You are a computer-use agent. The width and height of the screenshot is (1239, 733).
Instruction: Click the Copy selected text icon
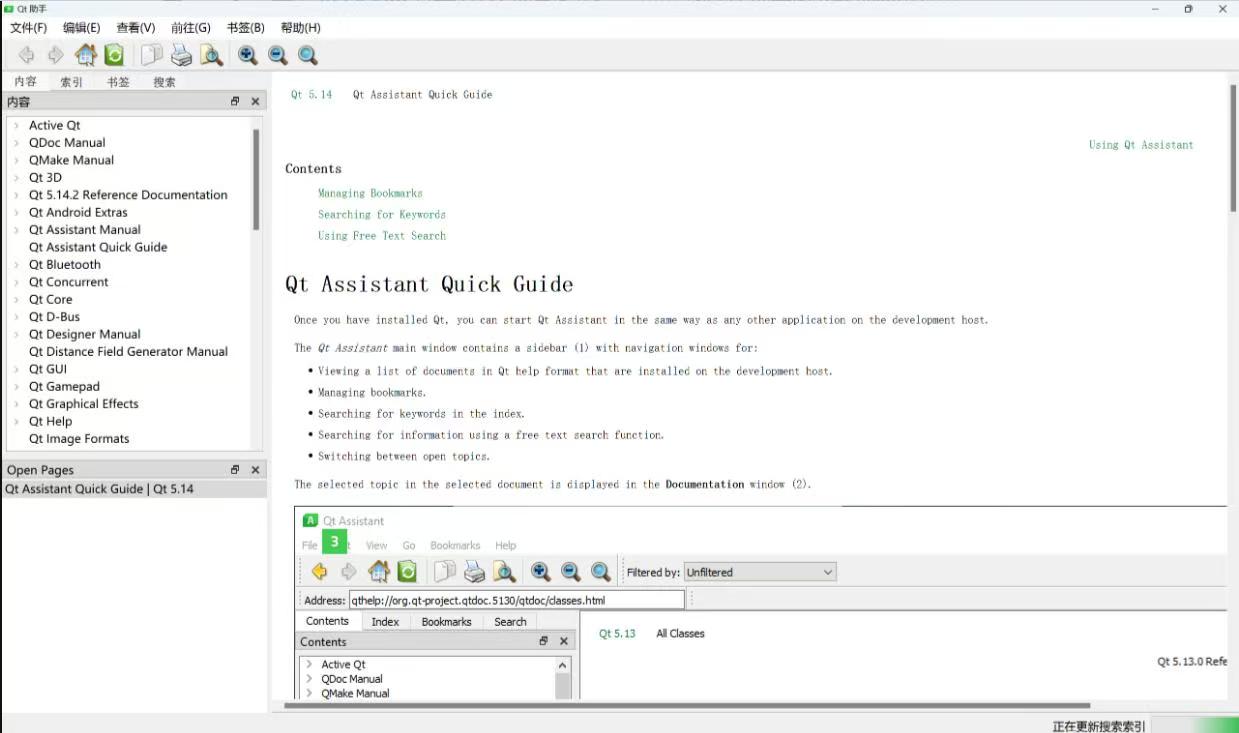[151, 55]
